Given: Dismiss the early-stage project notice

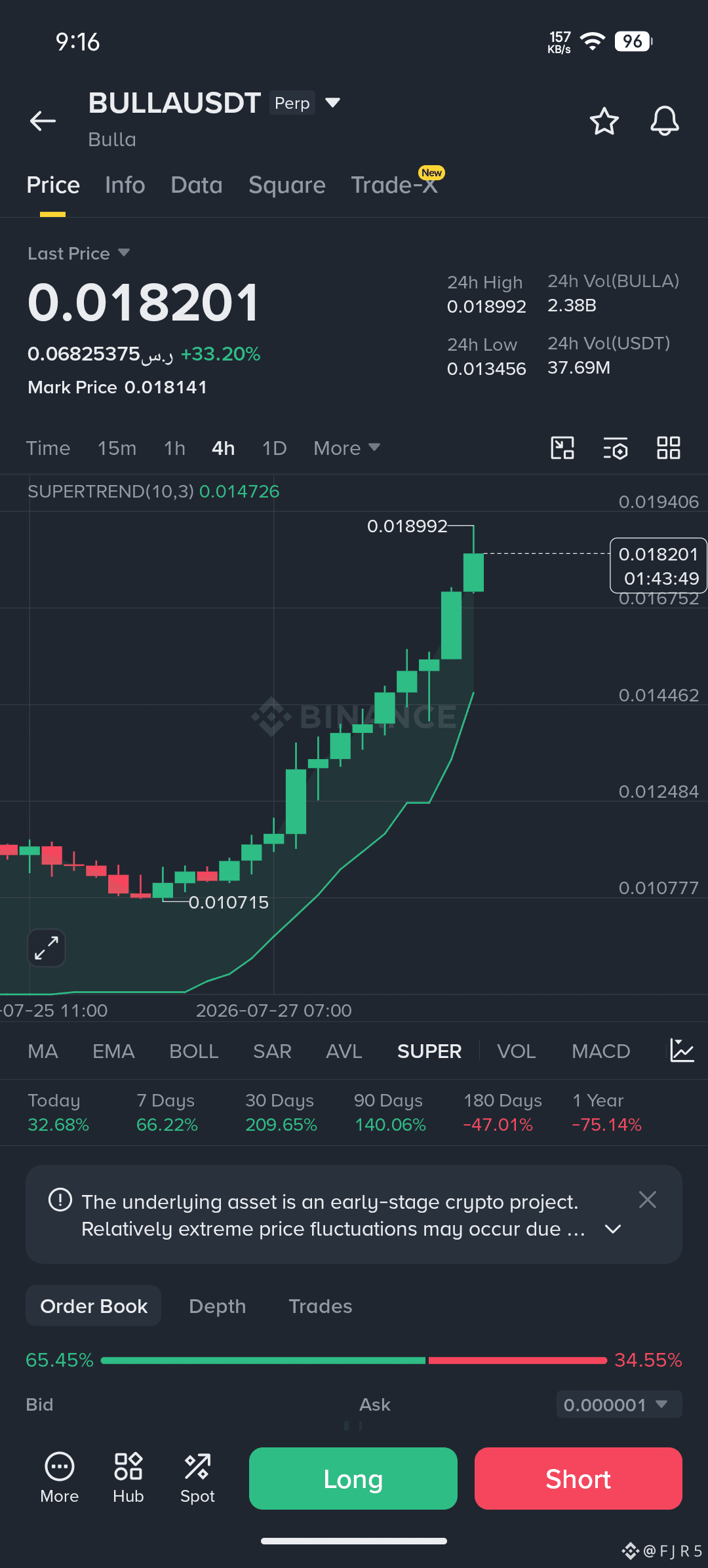Looking at the screenshot, I should [x=648, y=1200].
